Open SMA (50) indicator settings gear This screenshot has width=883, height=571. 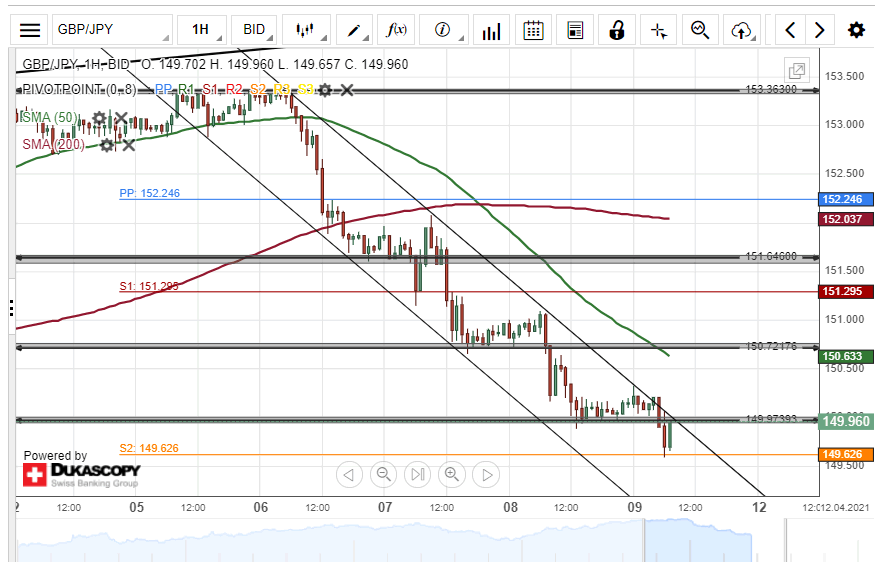click(99, 119)
